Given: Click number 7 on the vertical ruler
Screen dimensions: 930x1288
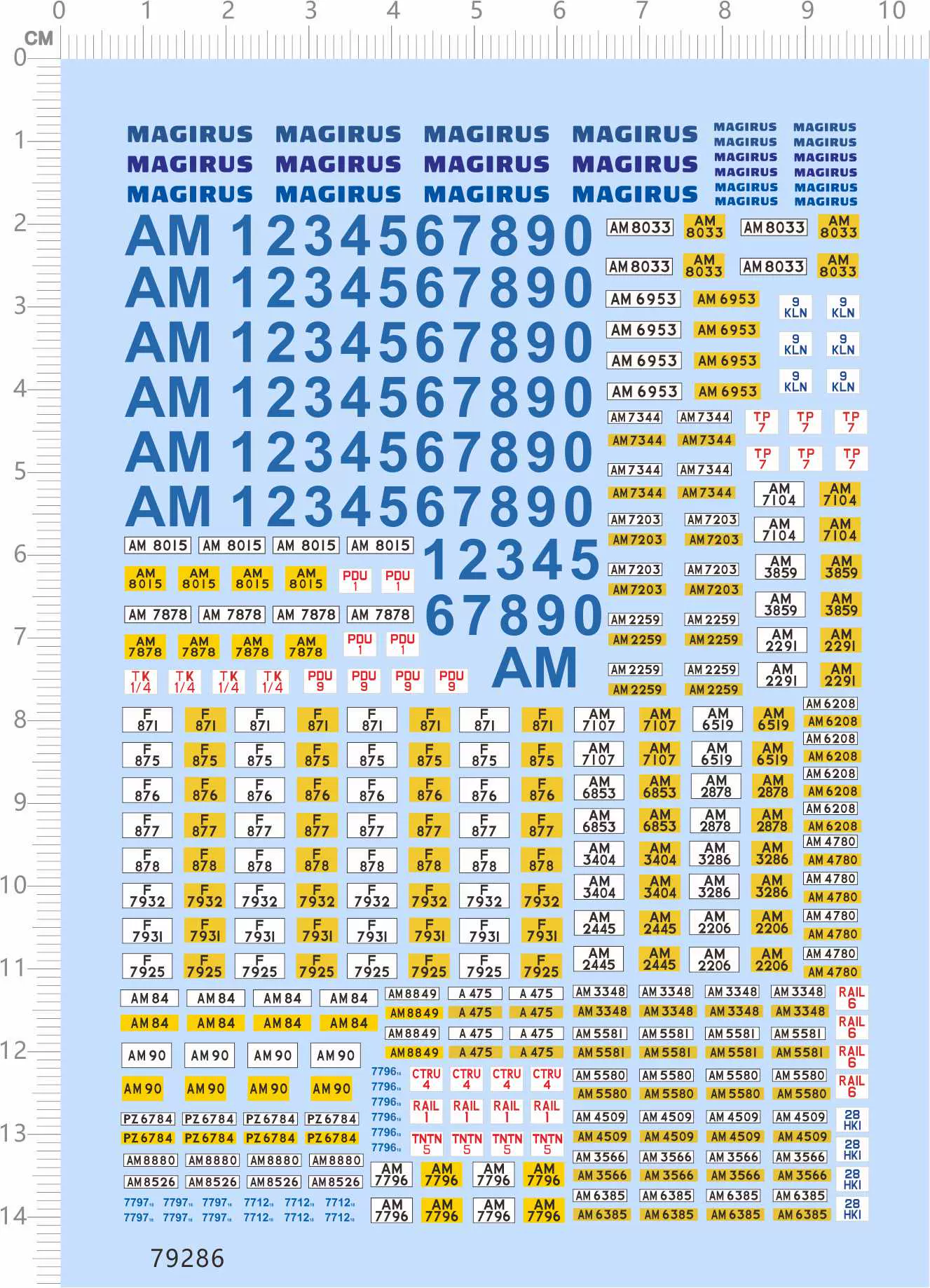Looking at the screenshot, I should [20, 636].
